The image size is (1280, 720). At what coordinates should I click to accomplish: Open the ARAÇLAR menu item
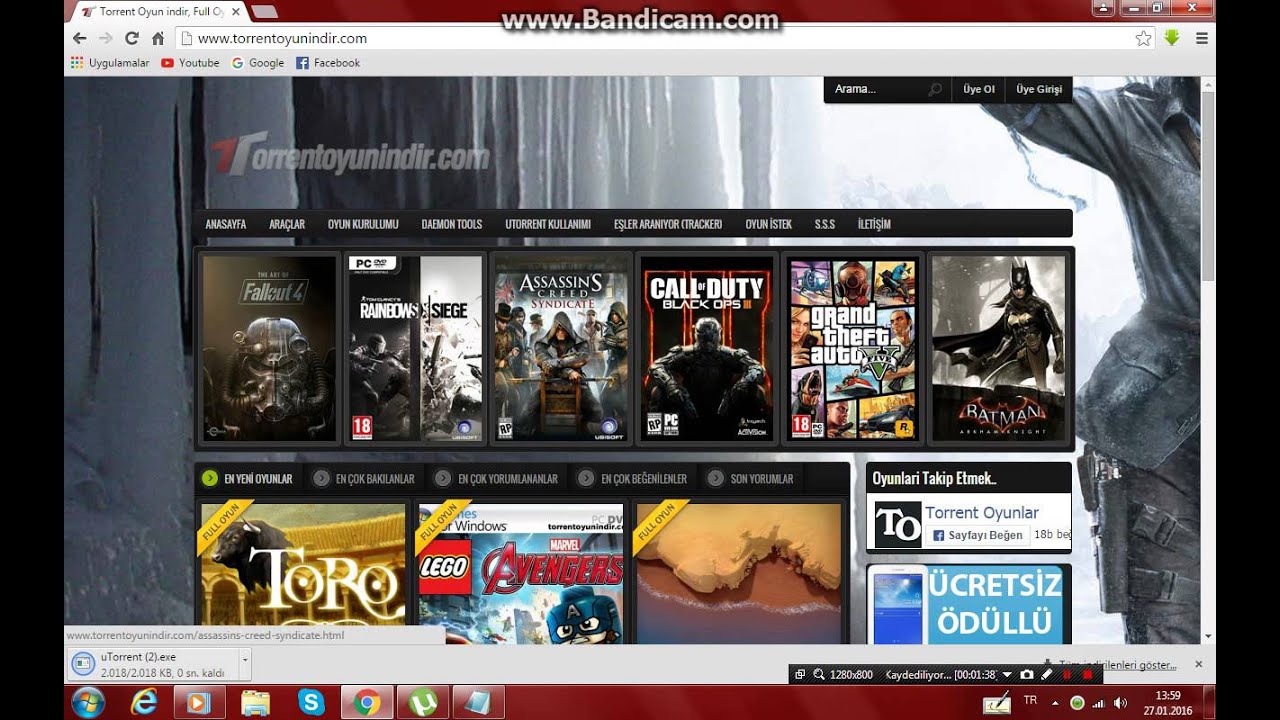click(287, 224)
